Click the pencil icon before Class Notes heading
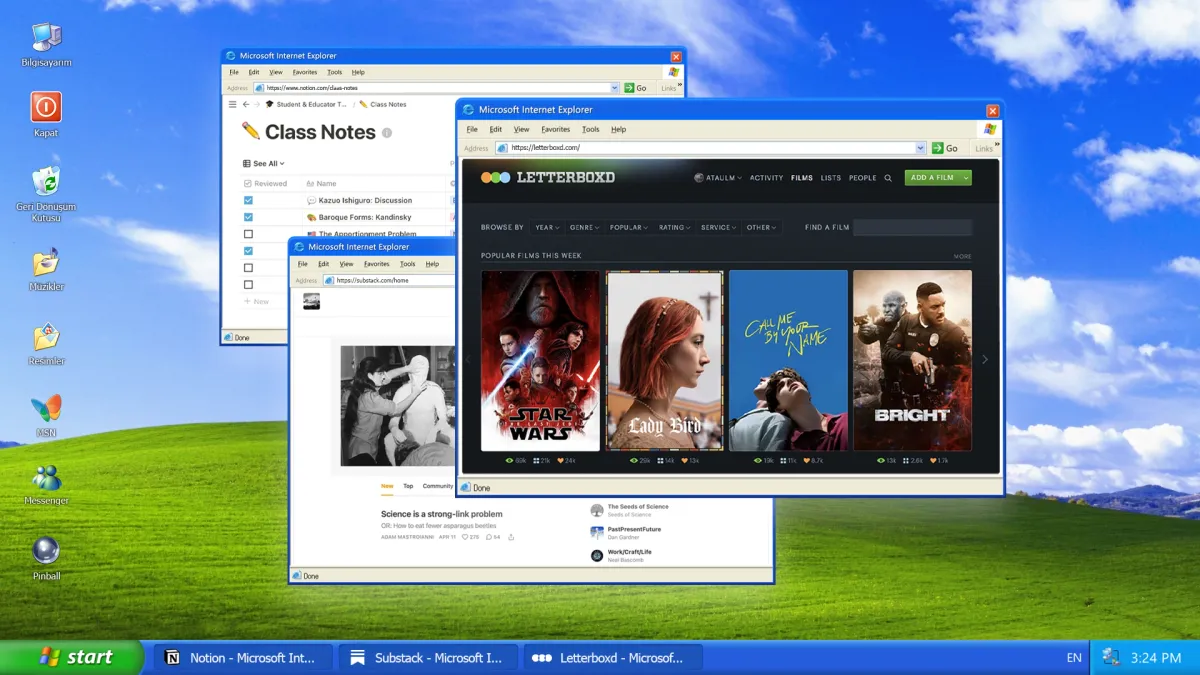Image resolution: width=1200 pixels, height=675 pixels. point(250,131)
